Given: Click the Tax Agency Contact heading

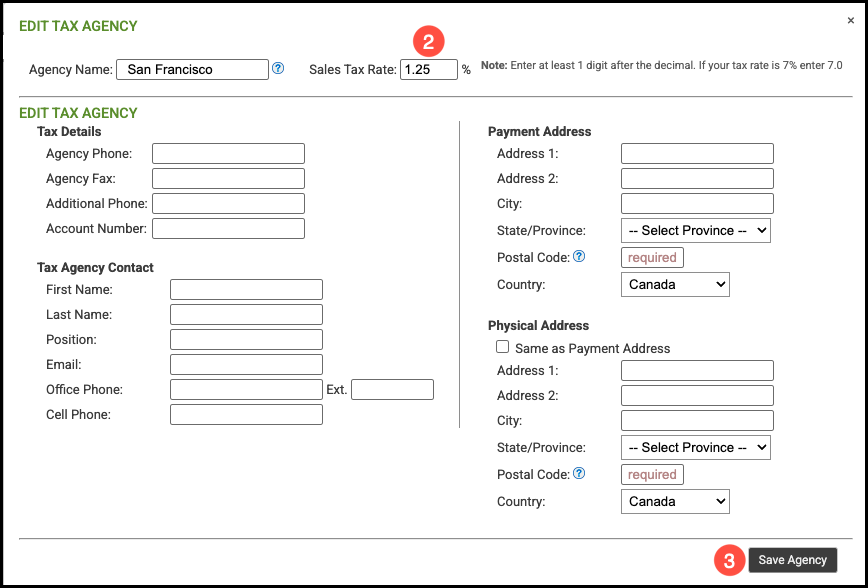Looking at the screenshot, I should pyautogui.click(x=95, y=267).
